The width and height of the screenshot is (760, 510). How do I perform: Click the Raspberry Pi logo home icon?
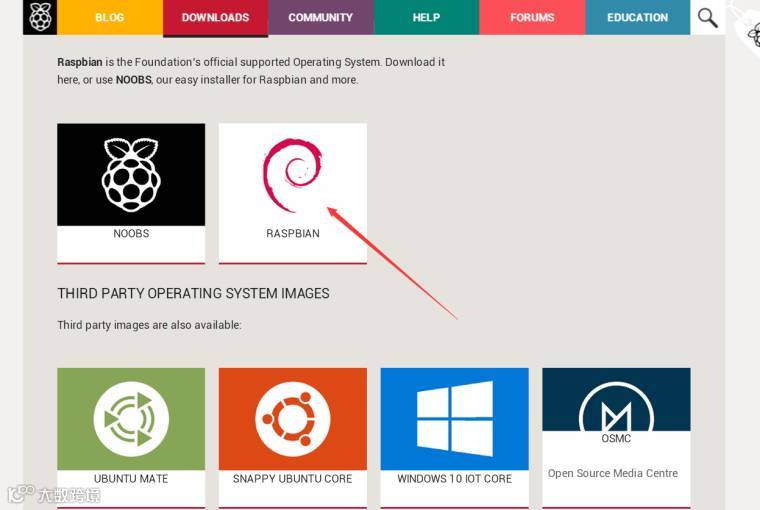[40, 17]
